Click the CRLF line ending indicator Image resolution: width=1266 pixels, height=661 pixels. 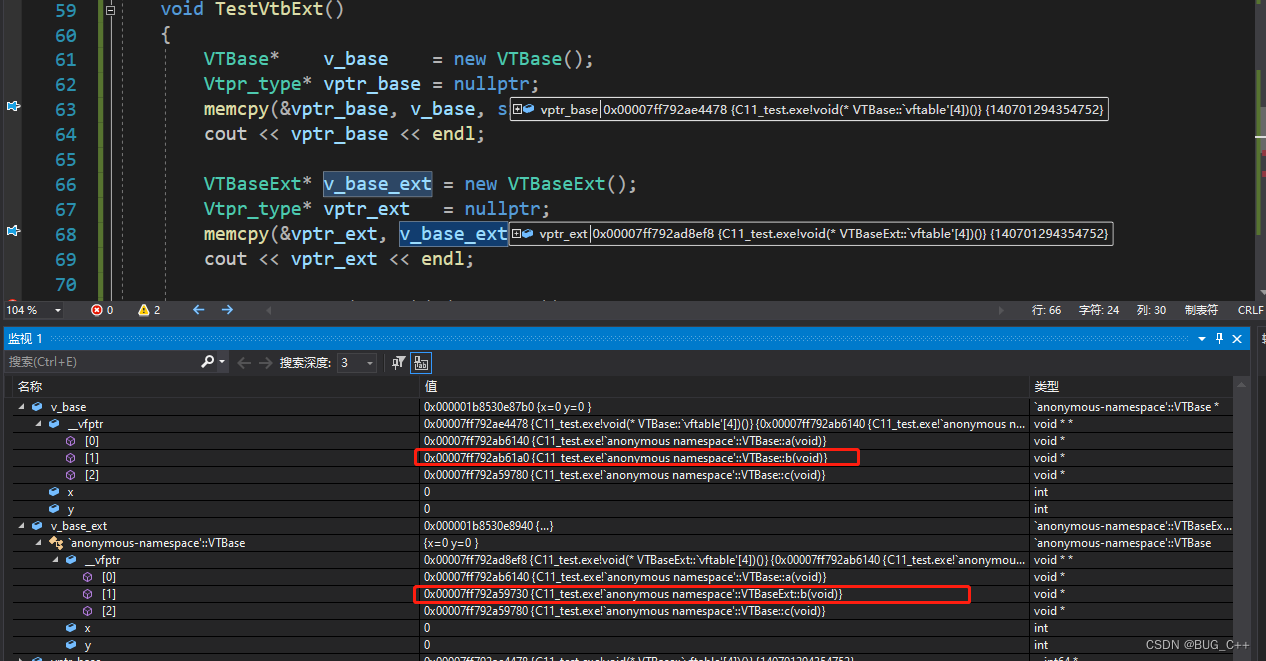(1250, 310)
